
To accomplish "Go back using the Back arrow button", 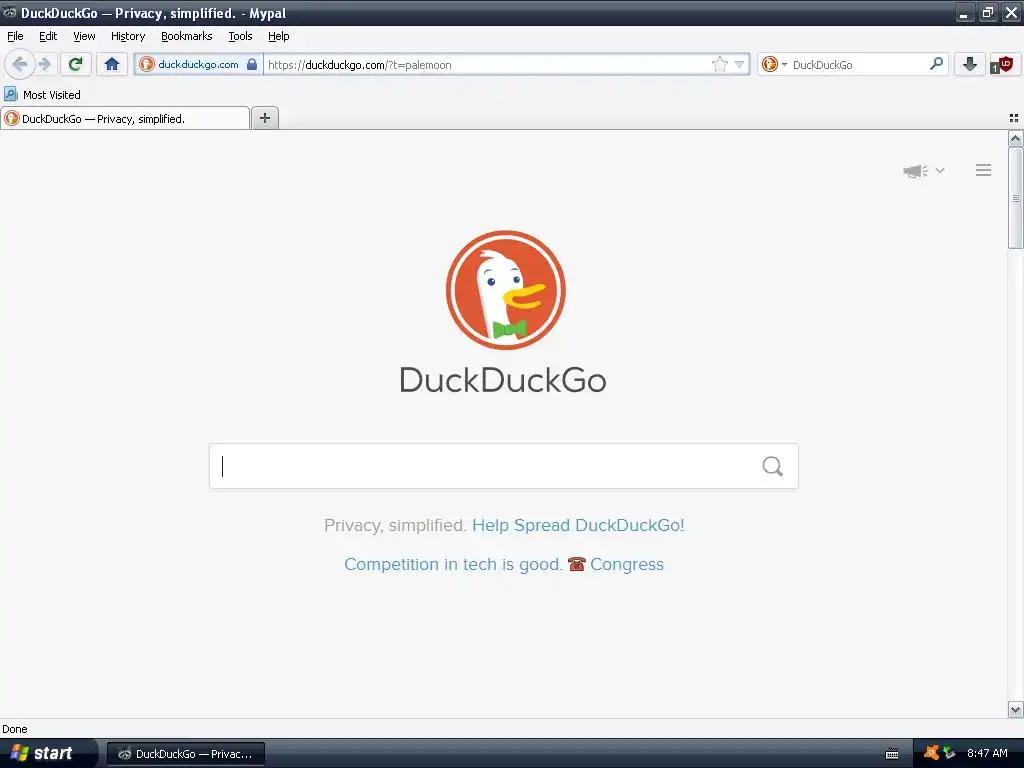I will click(20, 64).
